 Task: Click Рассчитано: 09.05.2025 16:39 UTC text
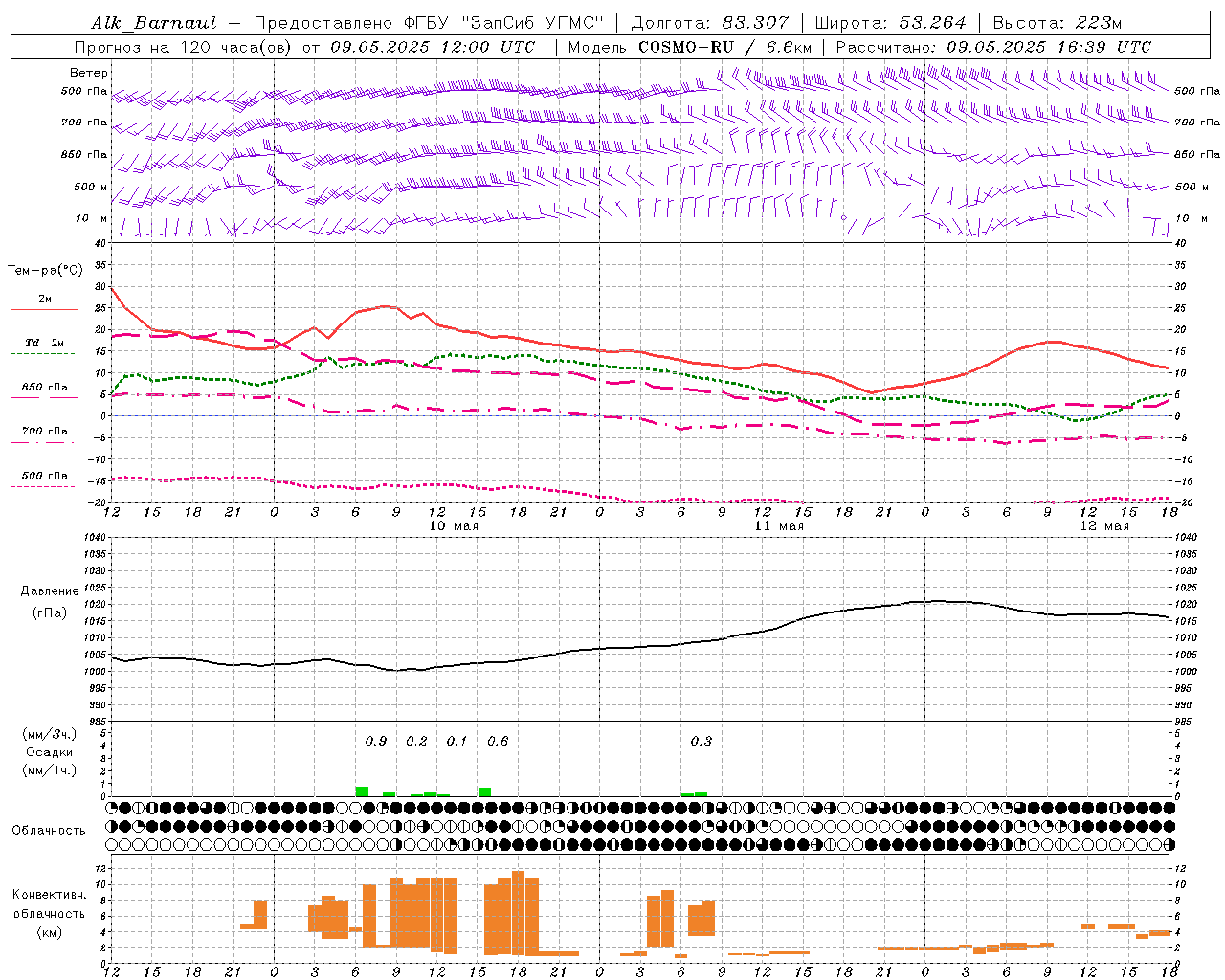(993, 47)
